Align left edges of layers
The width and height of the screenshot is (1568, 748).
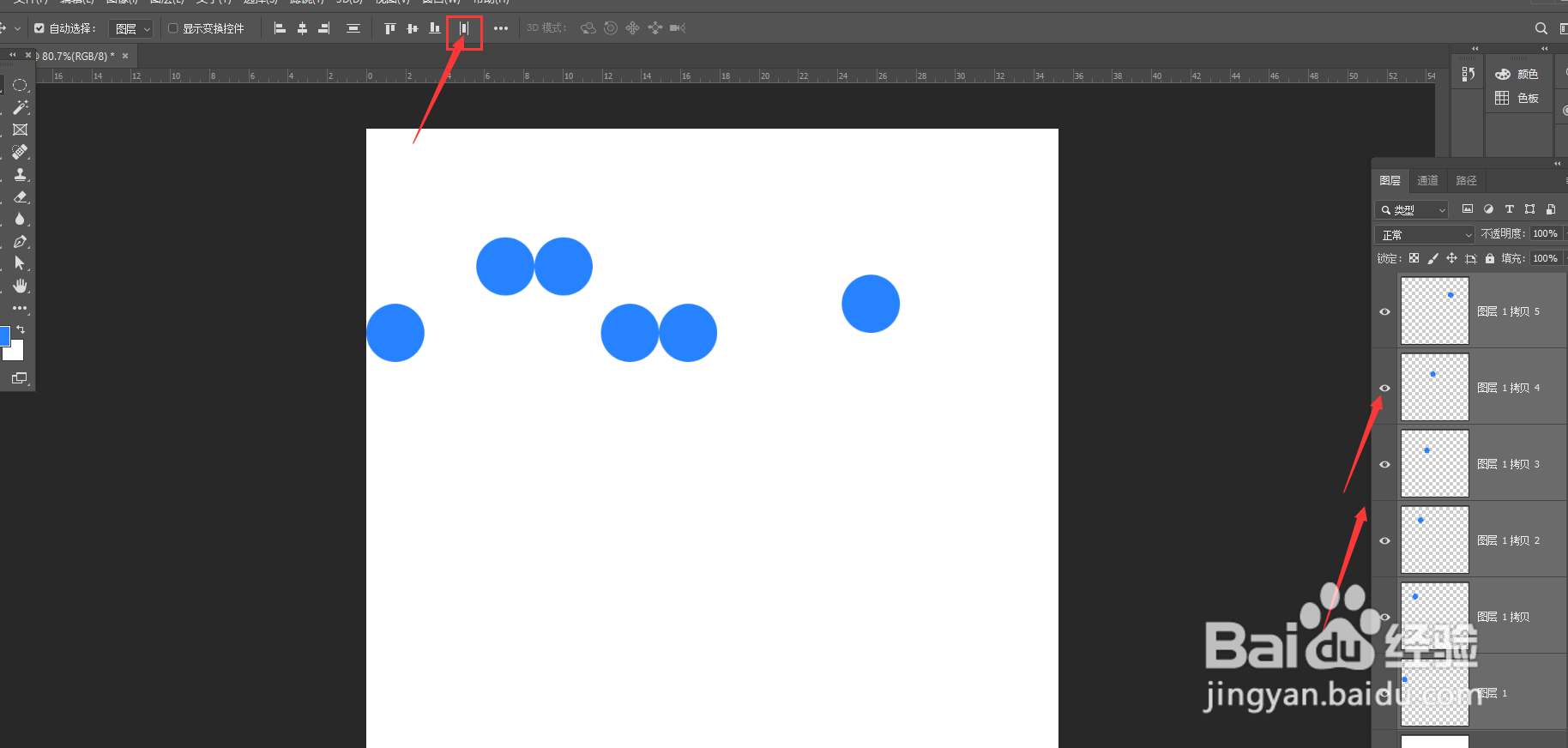[280, 28]
